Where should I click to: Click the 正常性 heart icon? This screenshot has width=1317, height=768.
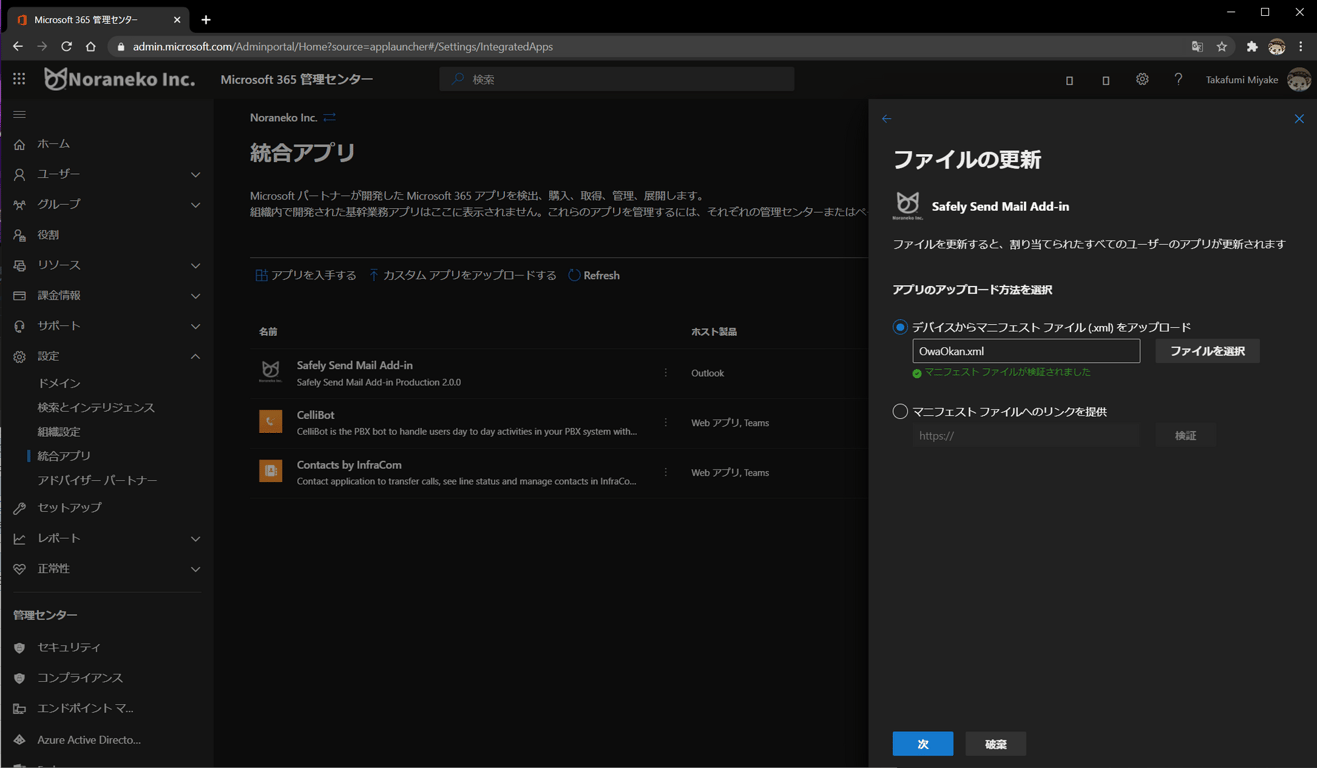tap(19, 569)
